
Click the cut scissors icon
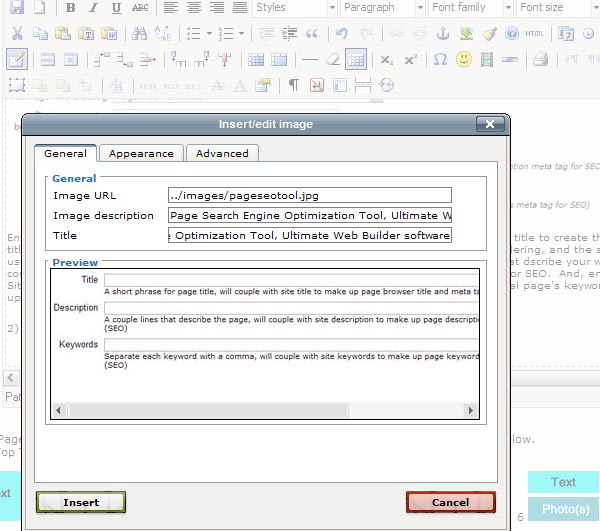click(x=17, y=34)
